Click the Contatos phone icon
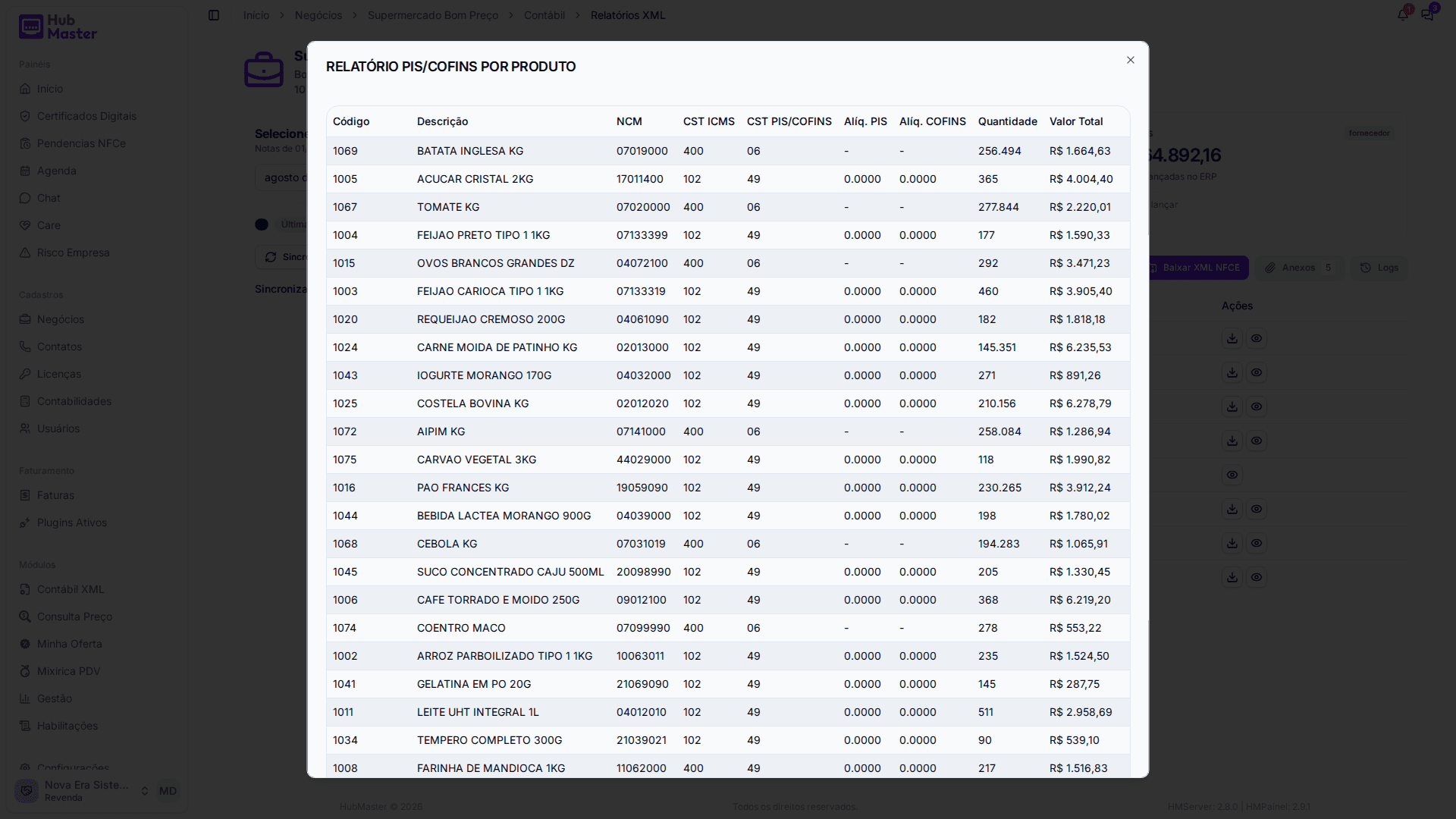Image resolution: width=1456 pixels, height=819 pixels. coord(25,347)
